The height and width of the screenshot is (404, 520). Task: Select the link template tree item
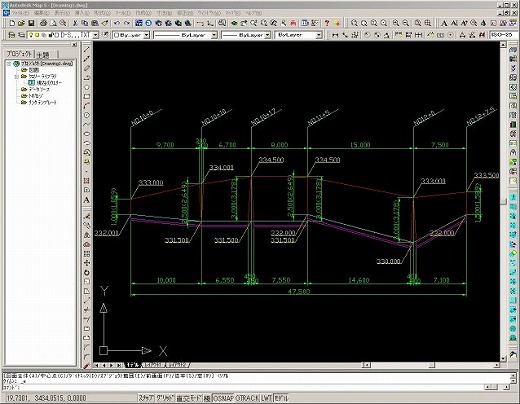39,102
